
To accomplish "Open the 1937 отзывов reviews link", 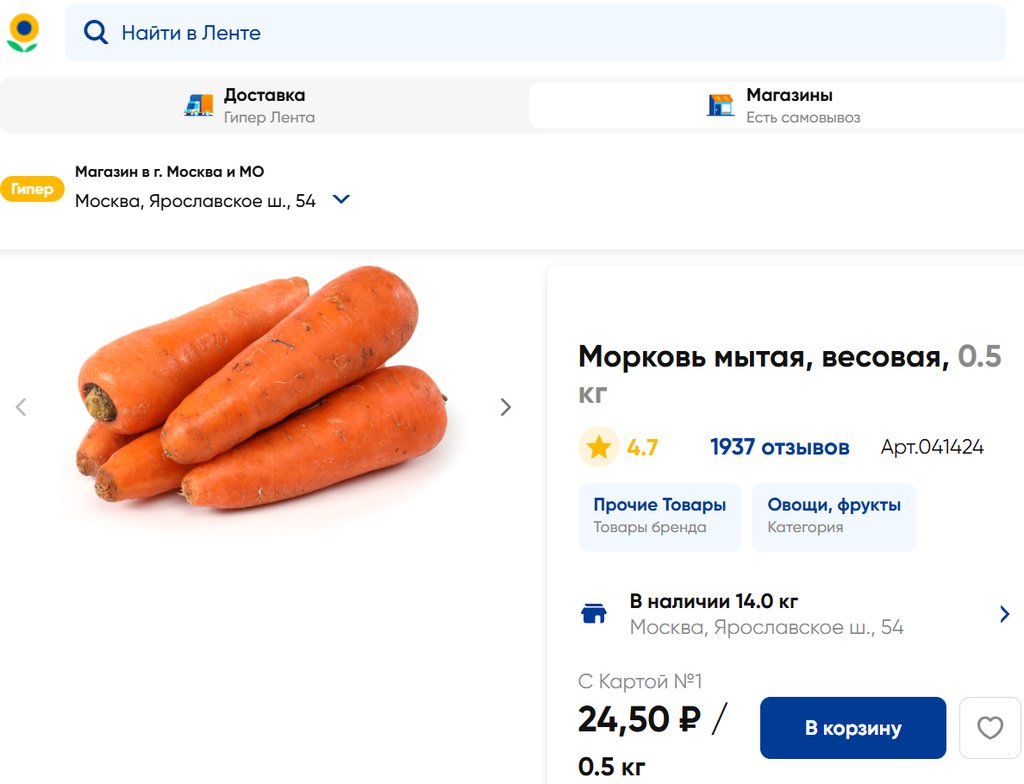I will coord(779,447).
